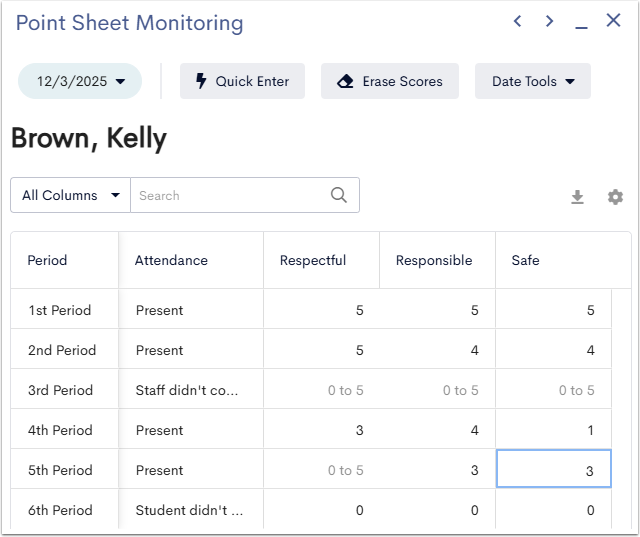Open the 12/3/2025 date dropdown
640x537 pixels.
pyautogui.click(x=80, y=81)
